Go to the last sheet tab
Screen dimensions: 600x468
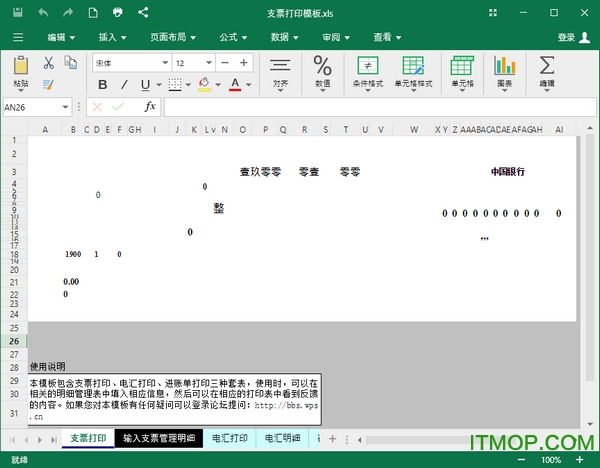click(54, 440)
